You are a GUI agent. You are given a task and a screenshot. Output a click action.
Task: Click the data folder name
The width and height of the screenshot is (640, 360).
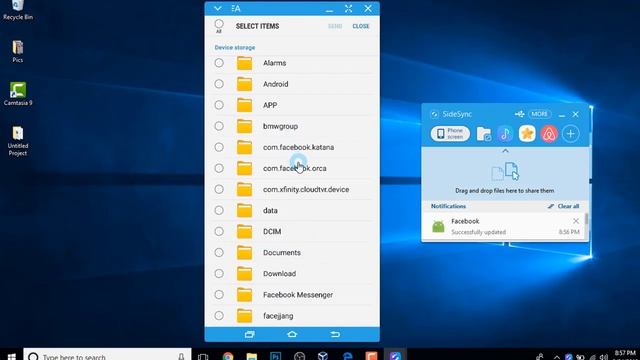[270, 211]
